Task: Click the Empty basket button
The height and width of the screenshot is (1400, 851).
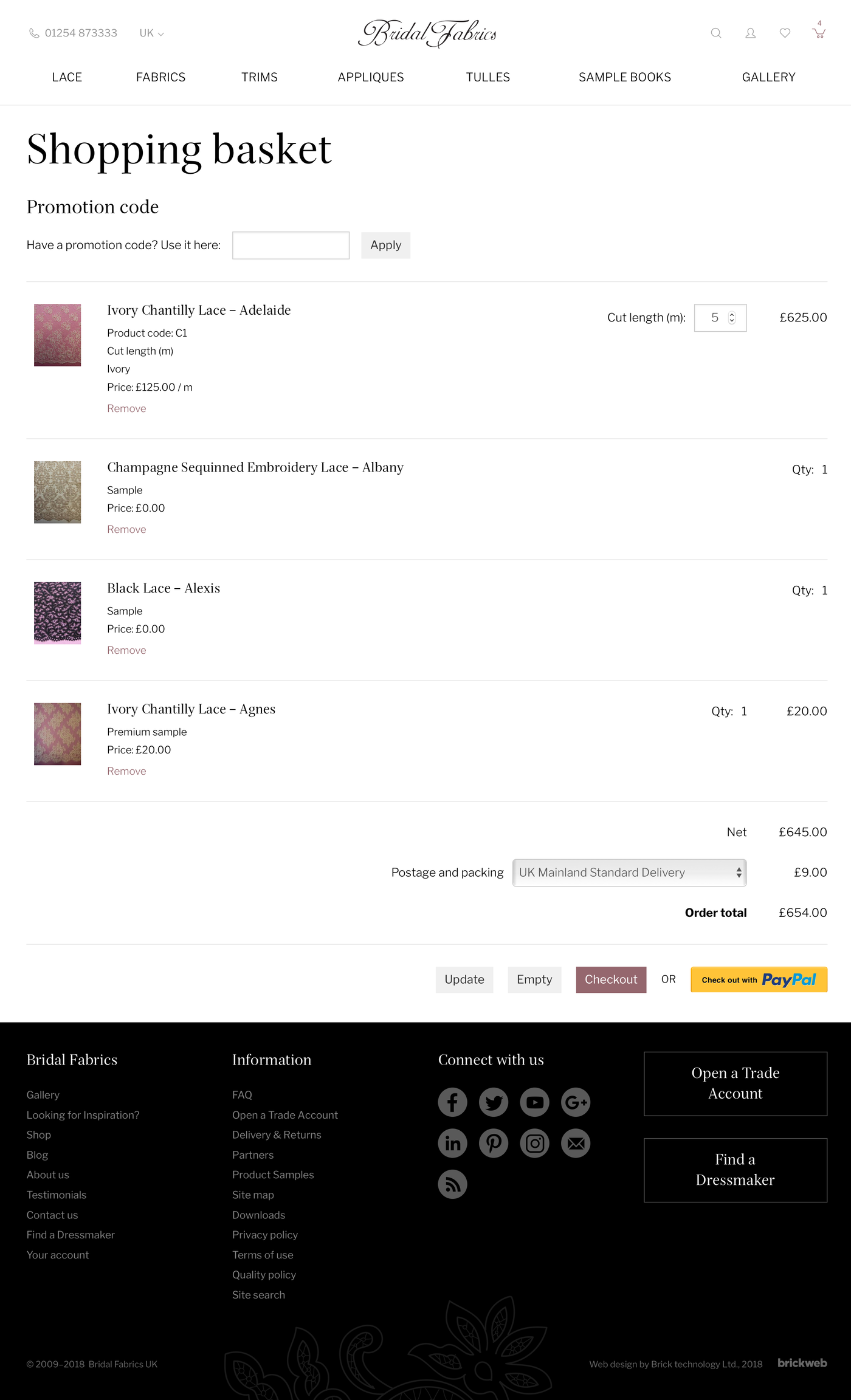Action: pos(534,980)
